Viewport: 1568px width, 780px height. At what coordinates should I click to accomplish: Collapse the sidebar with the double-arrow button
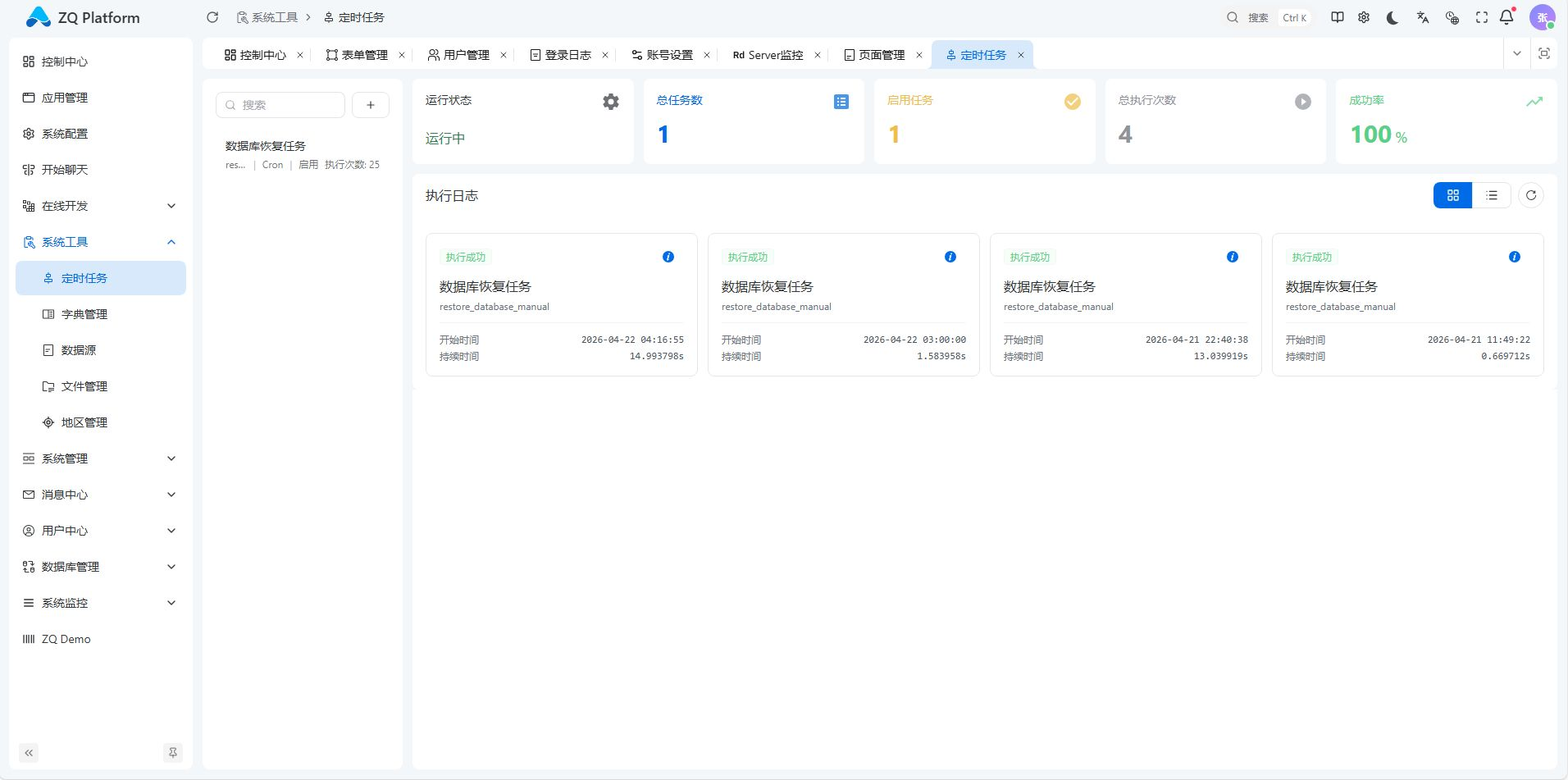tap(29, 752)
